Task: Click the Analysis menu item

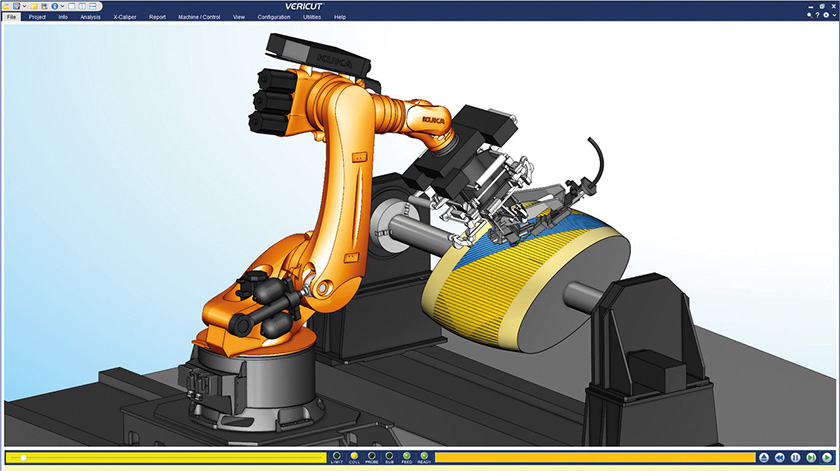Action: (91, 17)
